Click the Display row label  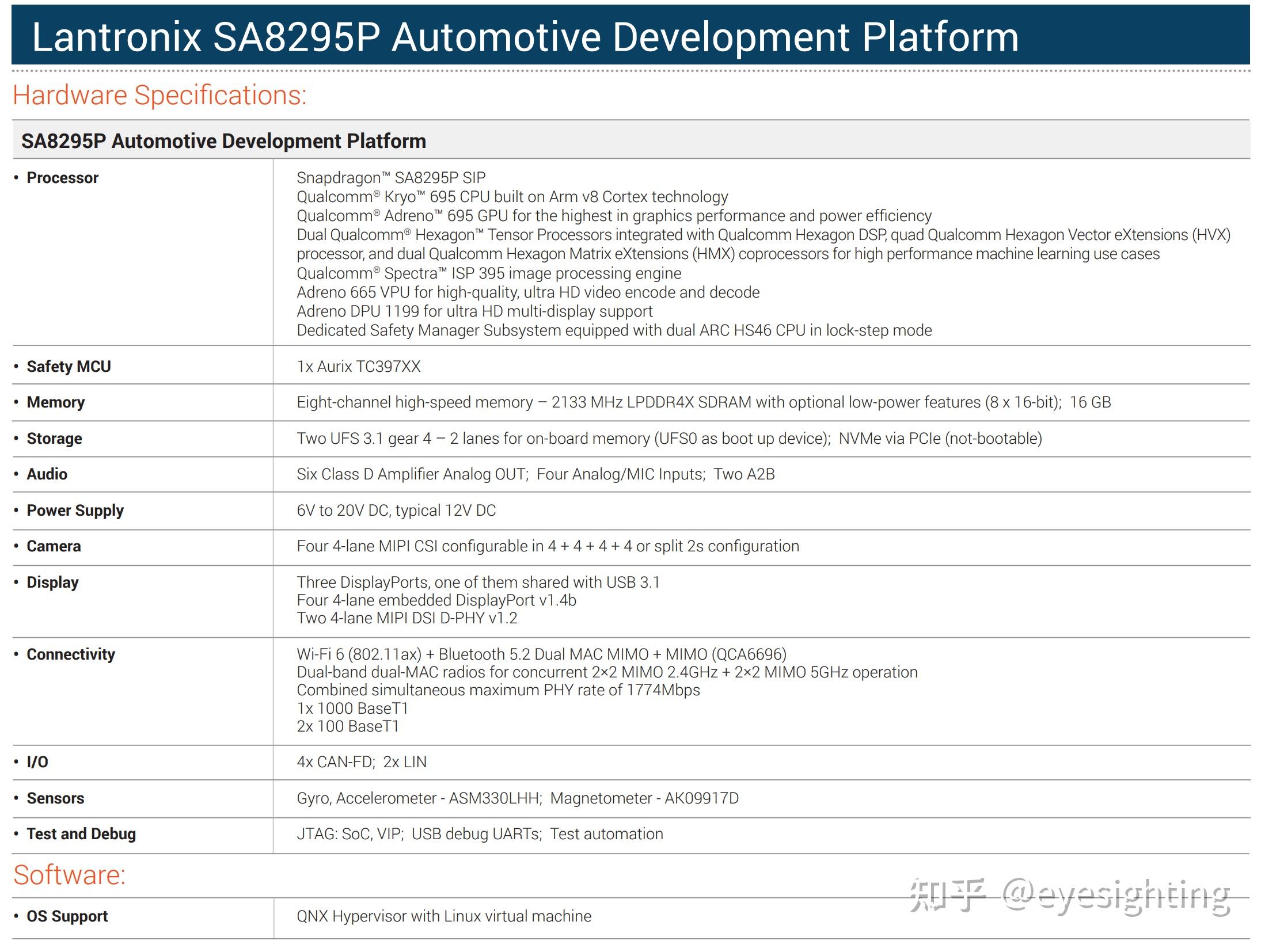click(x=52, y=582)
